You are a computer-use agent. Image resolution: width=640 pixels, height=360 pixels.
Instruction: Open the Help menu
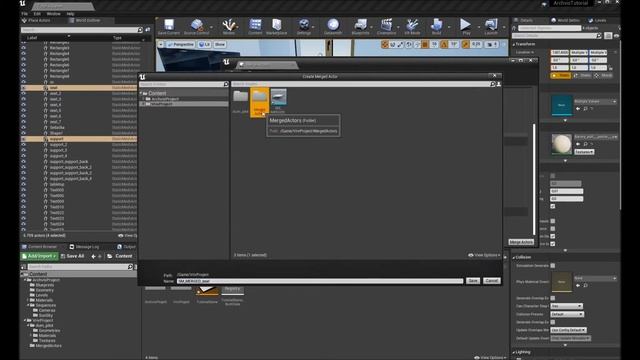70,14
